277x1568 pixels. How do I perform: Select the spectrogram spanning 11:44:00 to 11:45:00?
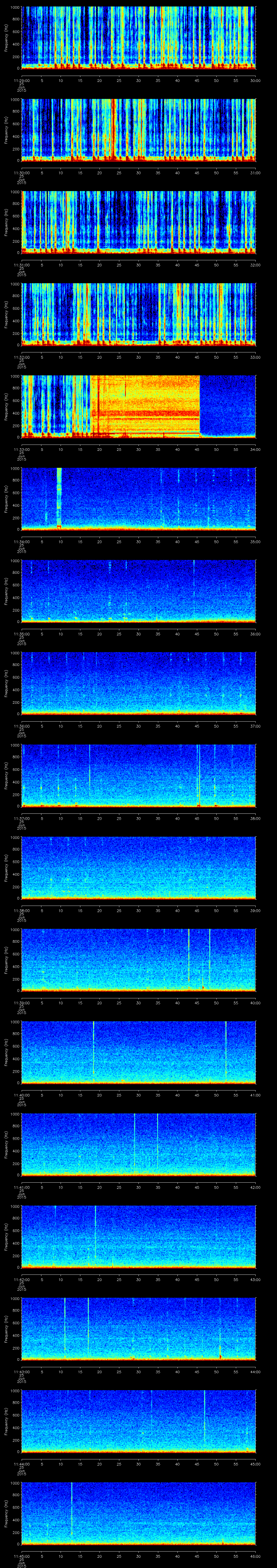click(x=139, y=1421)
